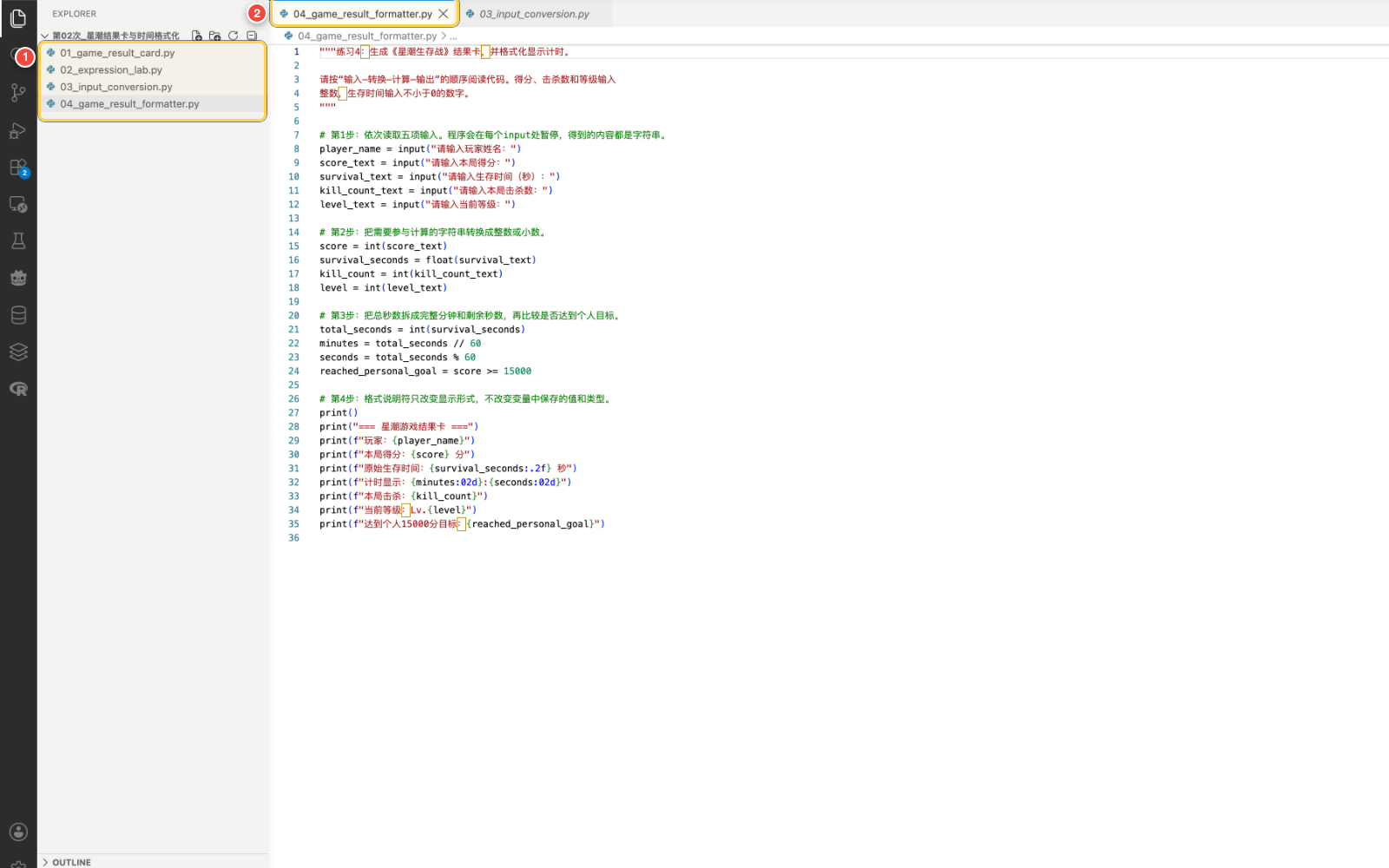The height and width of the screenshot is (868, 1389).
Task: Create a new folder in Explorer
Action: tap(214, 36)
